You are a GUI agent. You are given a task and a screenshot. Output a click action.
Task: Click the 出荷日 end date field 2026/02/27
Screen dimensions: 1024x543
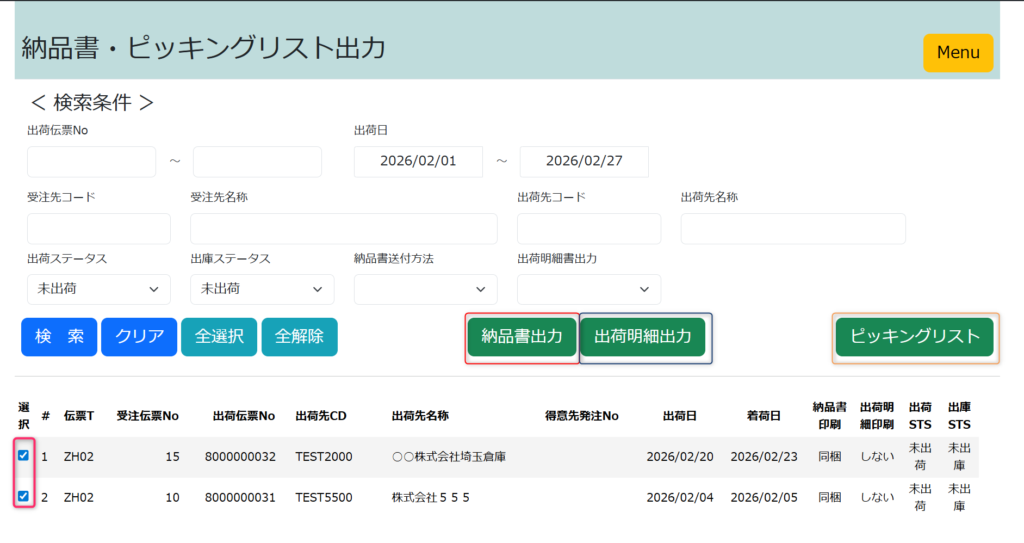tap(584, 161)
